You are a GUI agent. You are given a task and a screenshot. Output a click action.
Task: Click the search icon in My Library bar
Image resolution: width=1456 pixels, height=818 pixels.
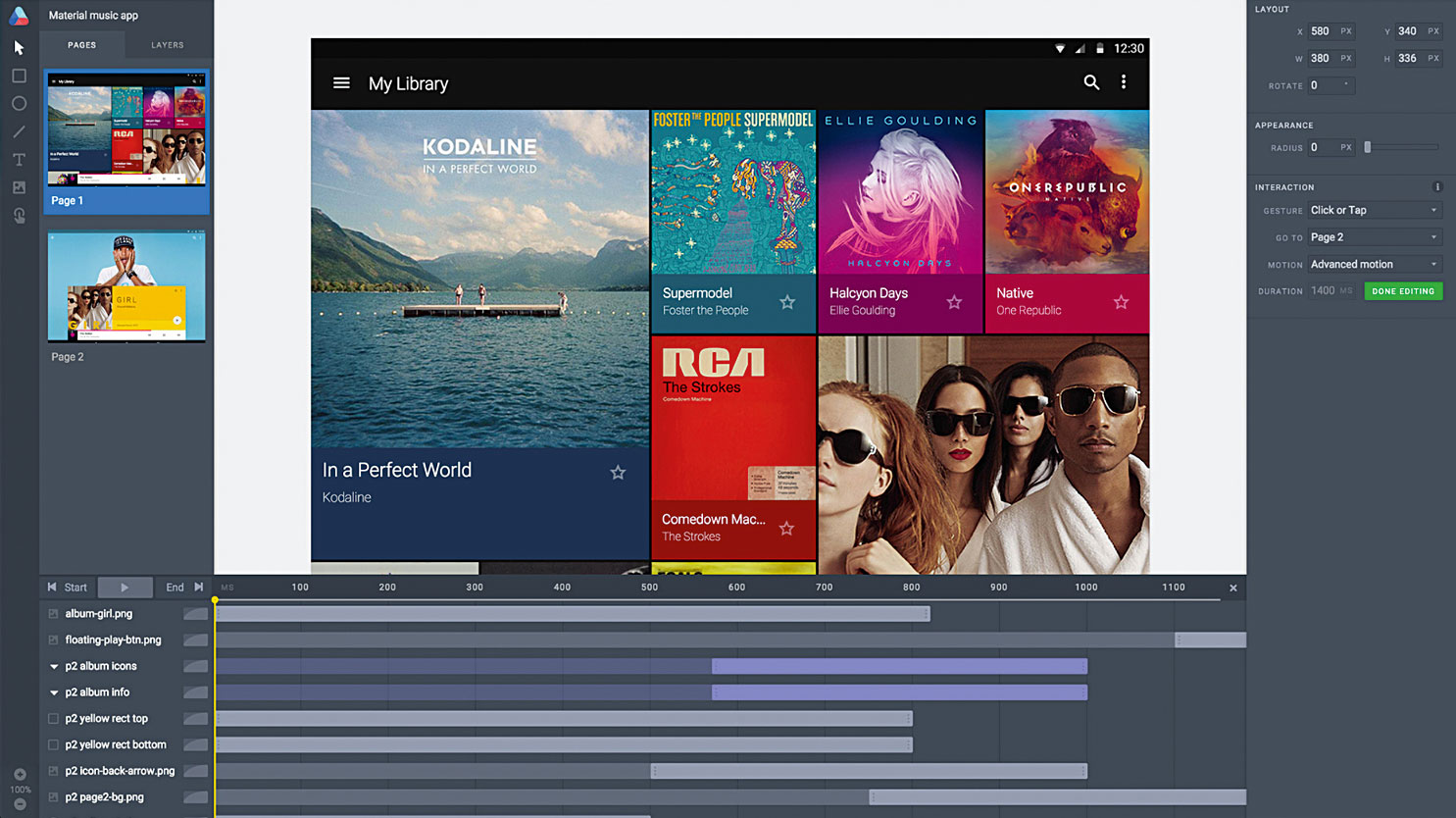tap(1091, 82)
